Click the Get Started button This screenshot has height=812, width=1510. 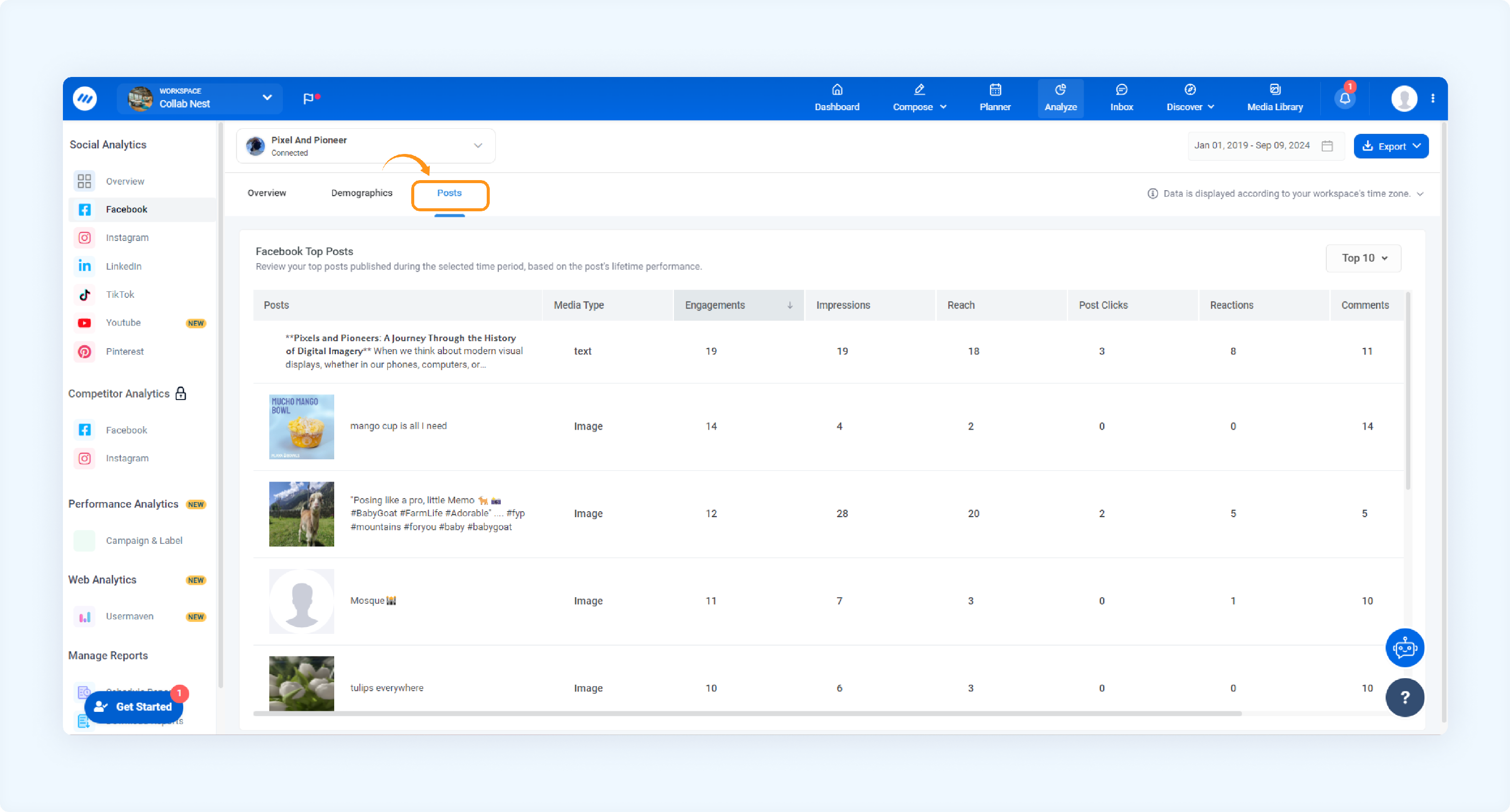pyautogui.click(x=134, y=706)
